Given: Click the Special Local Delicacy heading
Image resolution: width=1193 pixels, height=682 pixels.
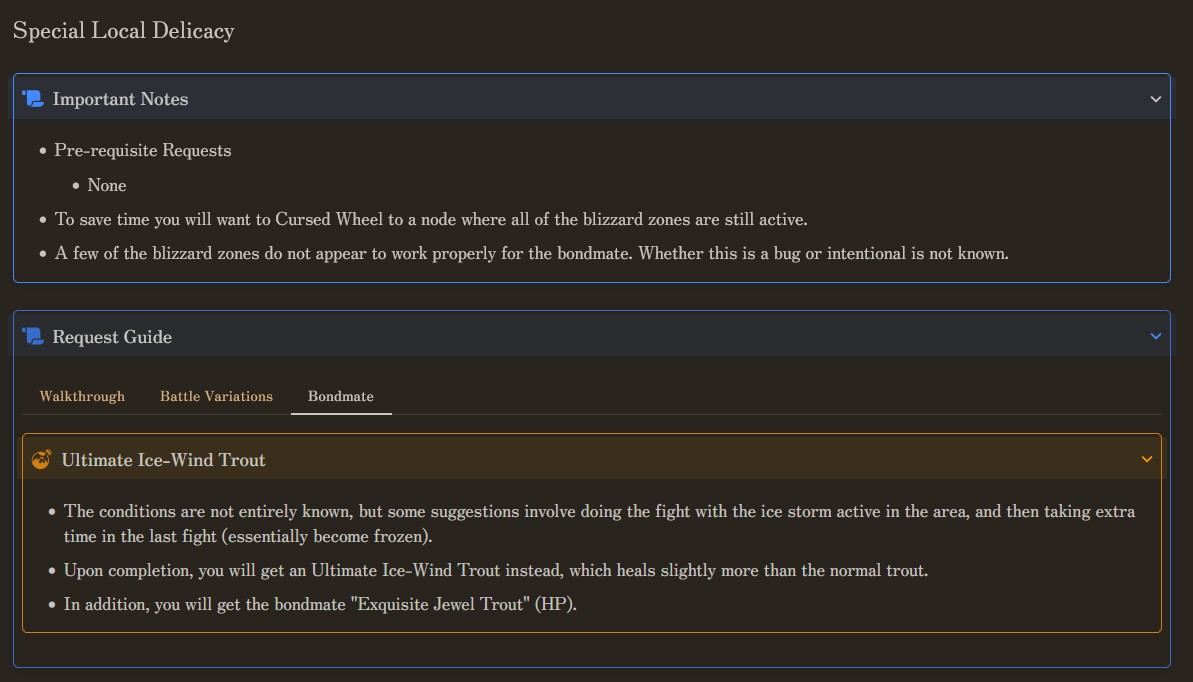Looking at the screenshot, I should 123,31.
